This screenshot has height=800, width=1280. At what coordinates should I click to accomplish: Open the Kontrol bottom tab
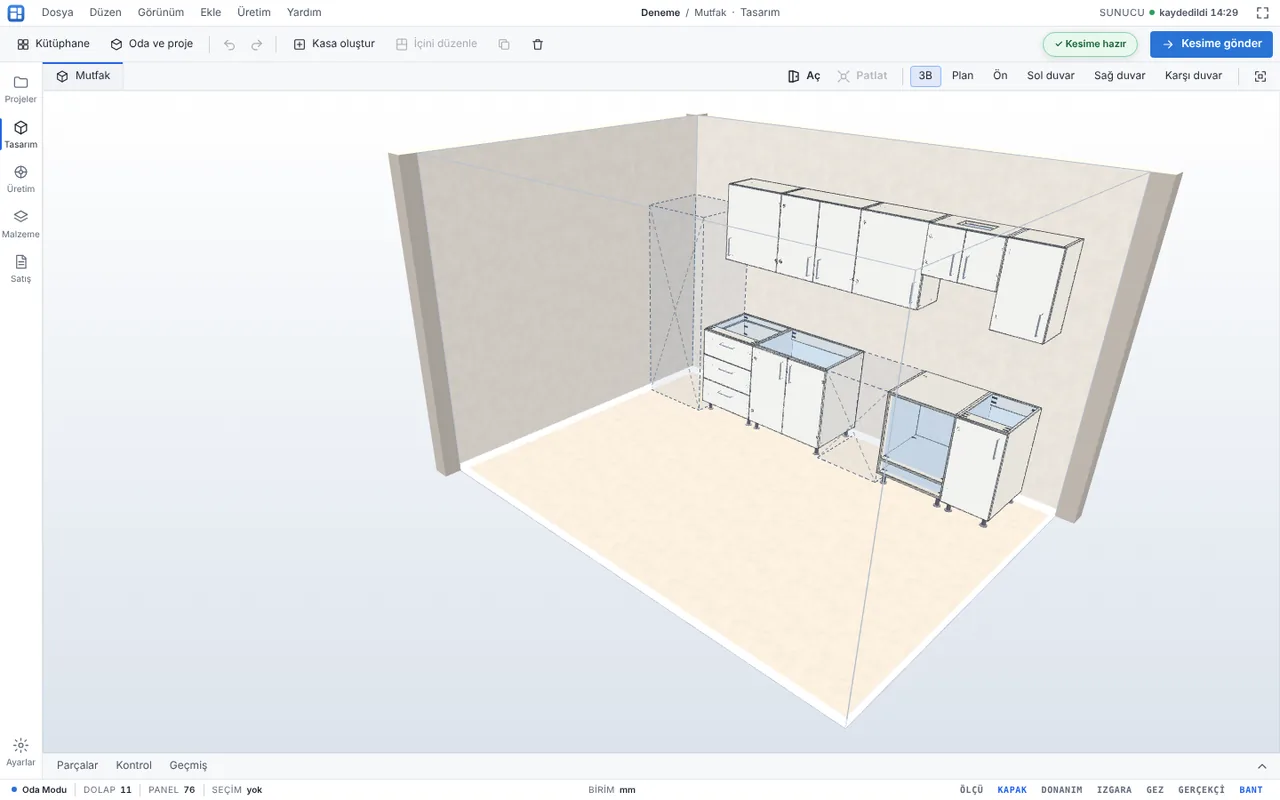click(x=133, y=766)
